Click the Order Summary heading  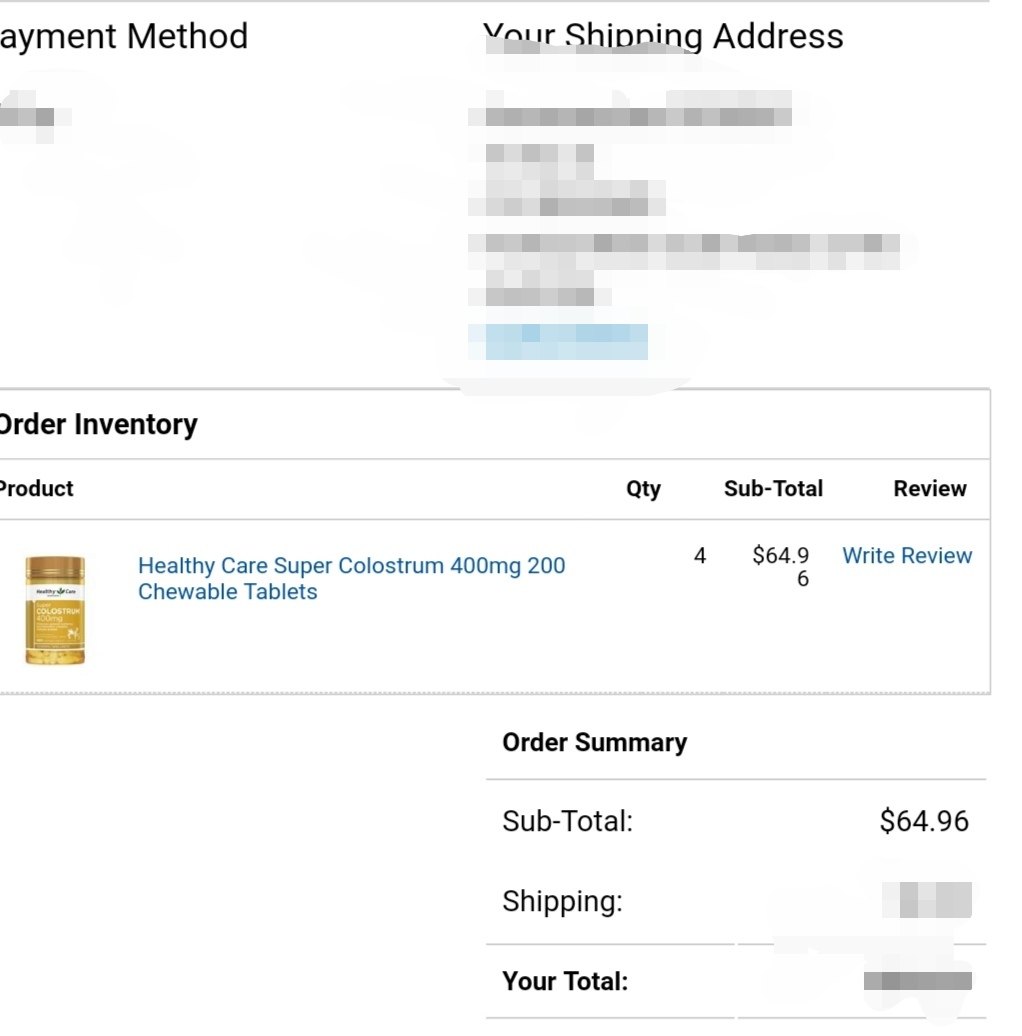[x=595, y=743]
